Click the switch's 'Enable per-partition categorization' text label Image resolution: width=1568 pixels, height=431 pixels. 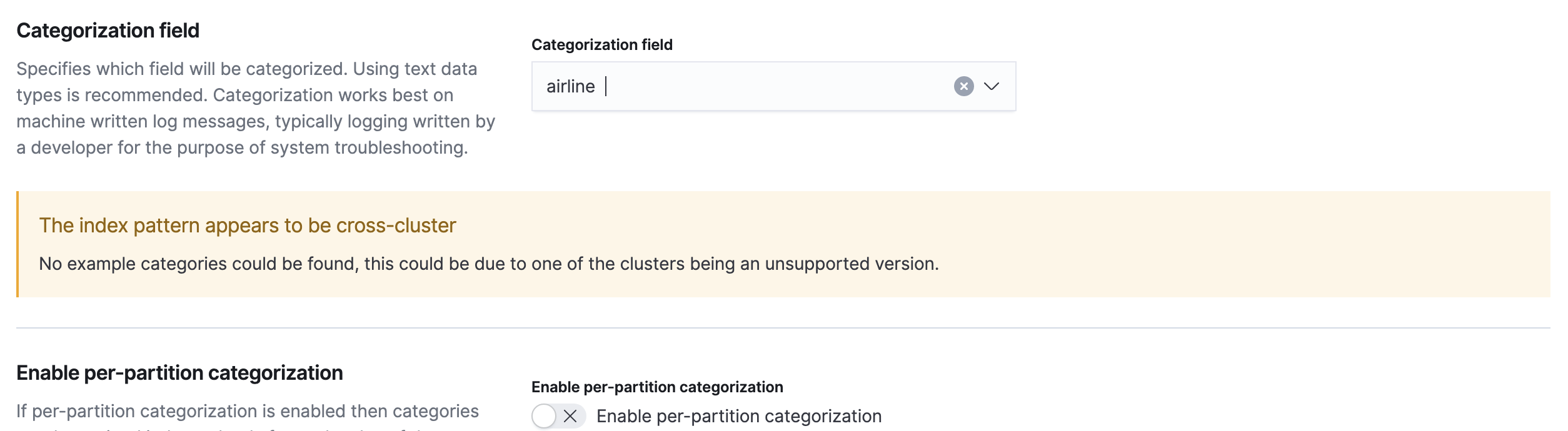[x=739, y=416]
